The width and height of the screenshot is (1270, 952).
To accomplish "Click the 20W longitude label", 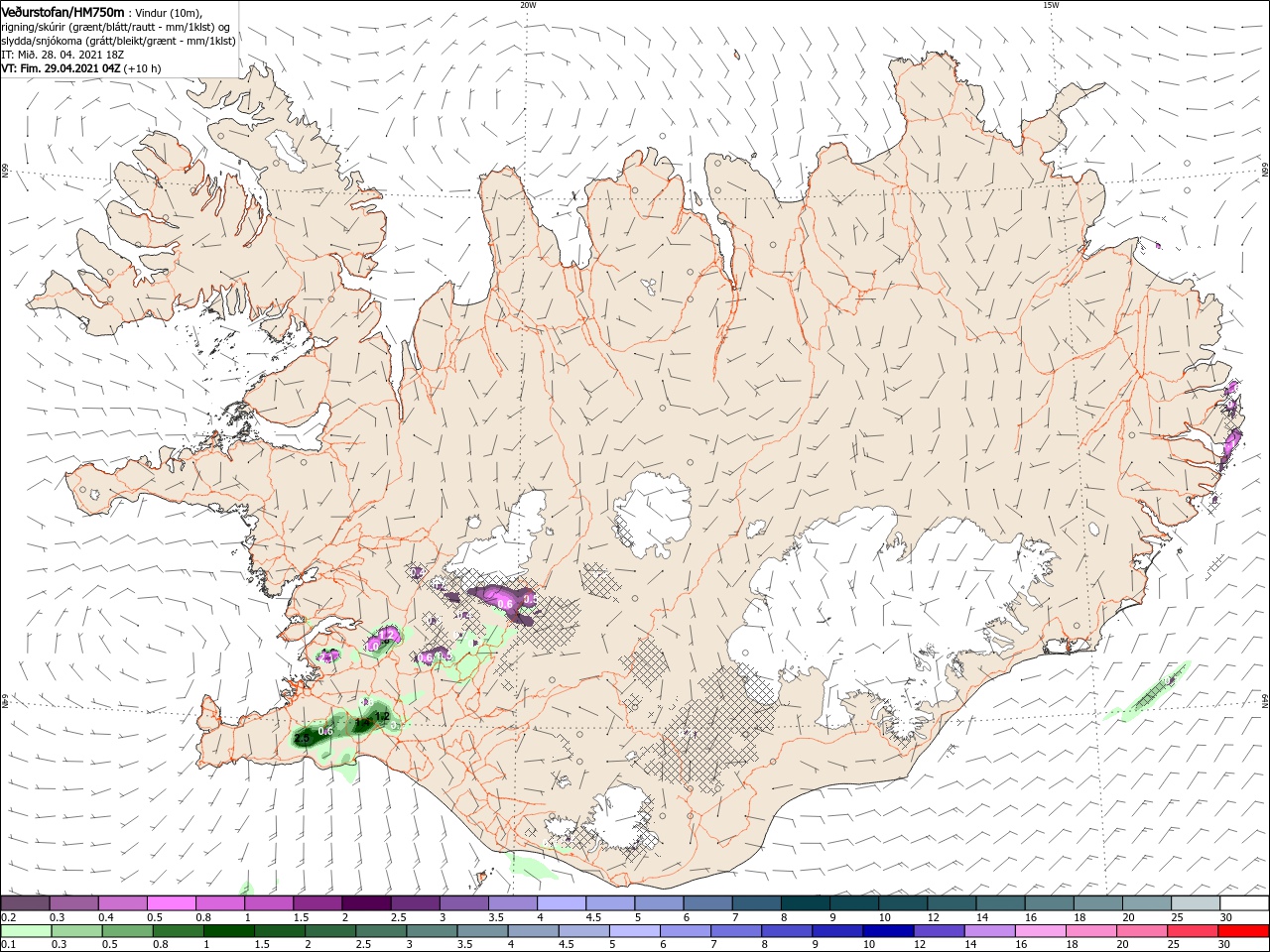I will click(528, 5).
